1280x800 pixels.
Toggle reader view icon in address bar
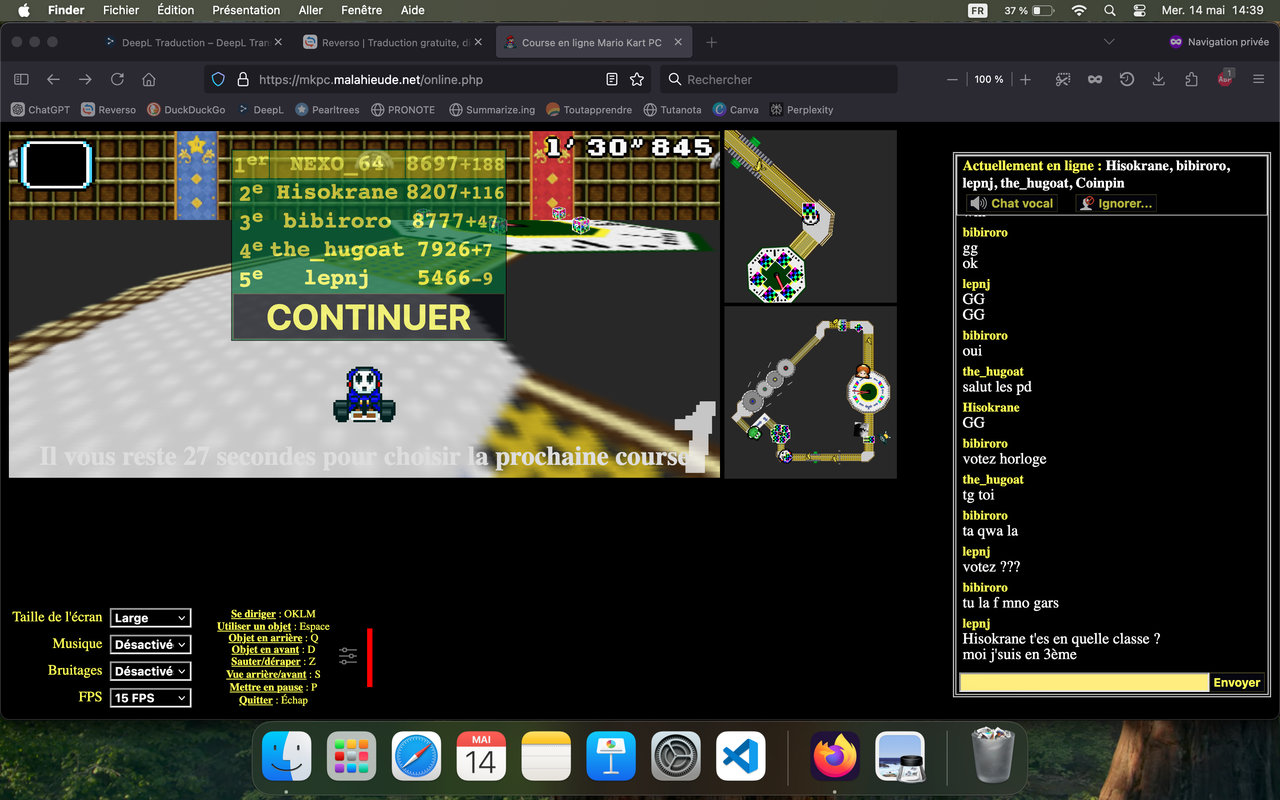(x=612, y=79)
